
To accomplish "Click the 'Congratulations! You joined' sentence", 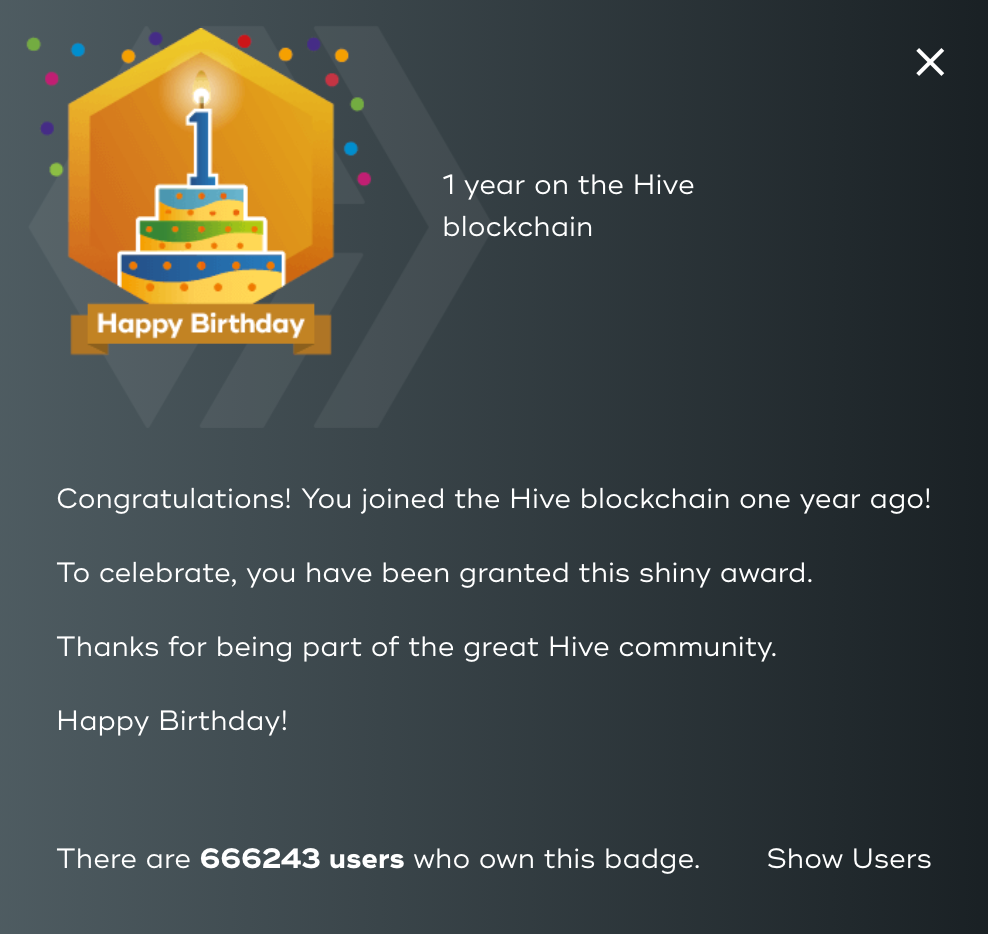I will 494,500.
